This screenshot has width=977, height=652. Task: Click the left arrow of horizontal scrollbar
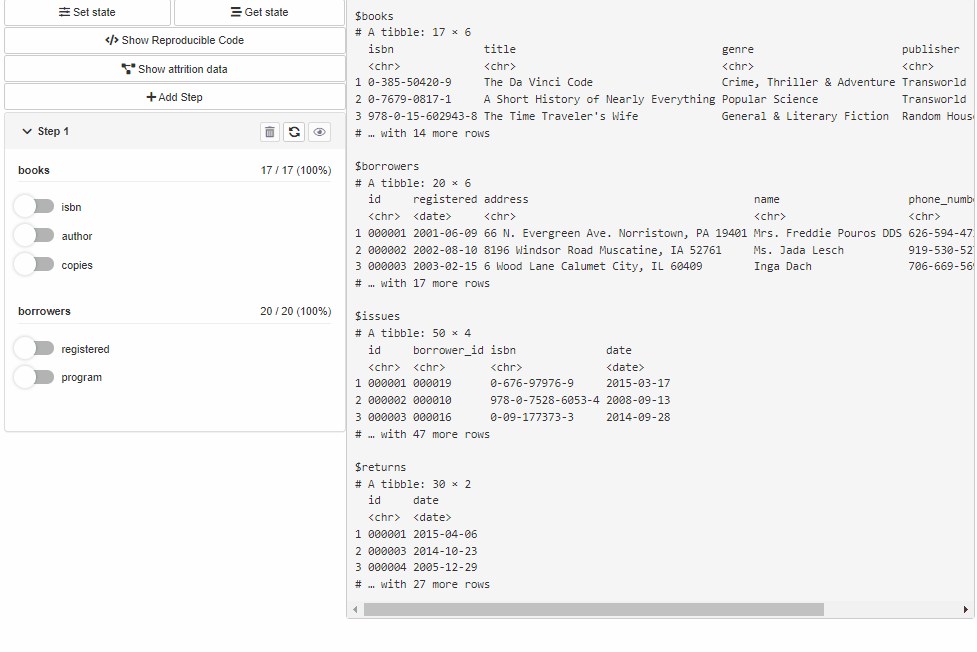click(355, 609)
